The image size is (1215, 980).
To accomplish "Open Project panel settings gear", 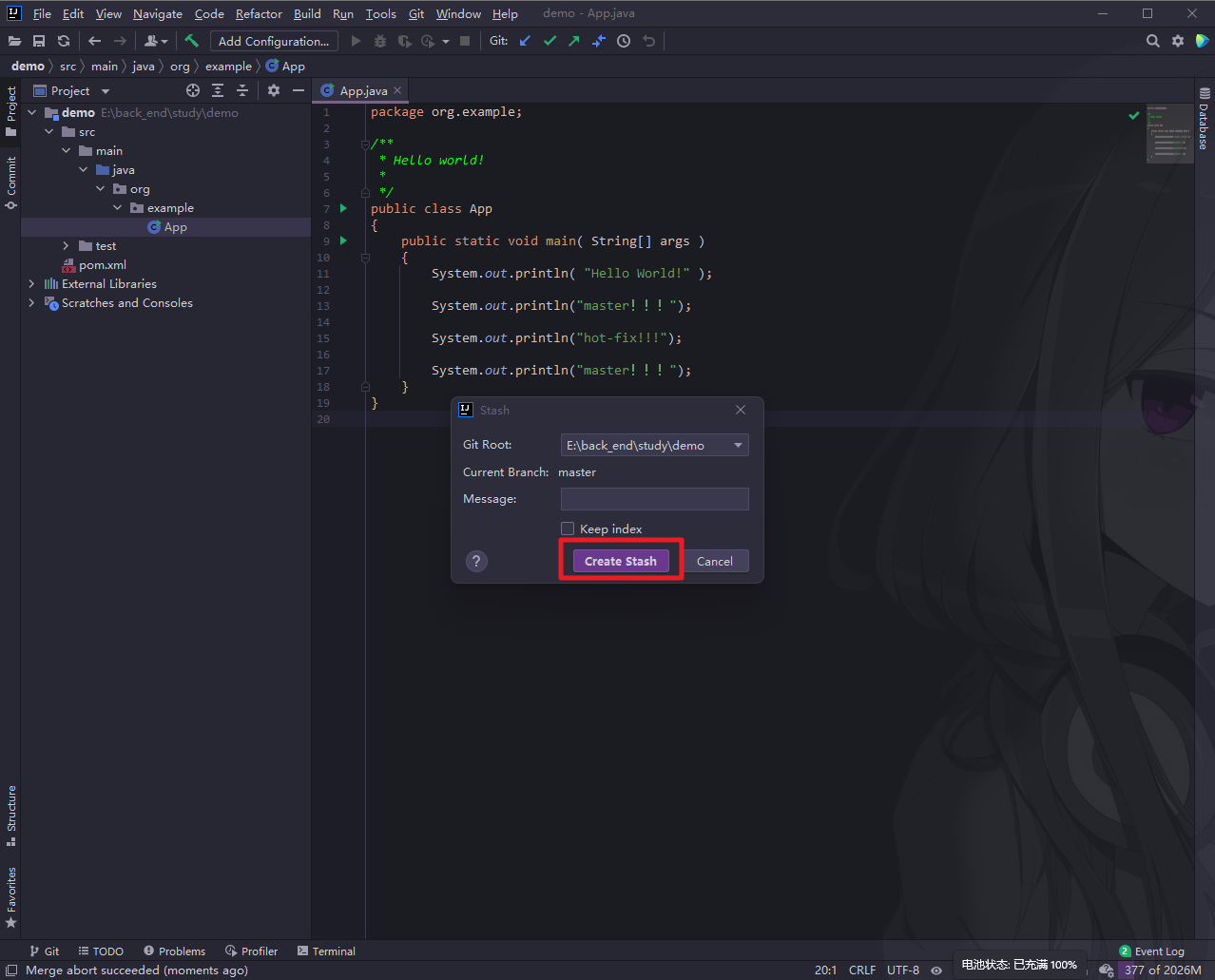I will point(273,90).
